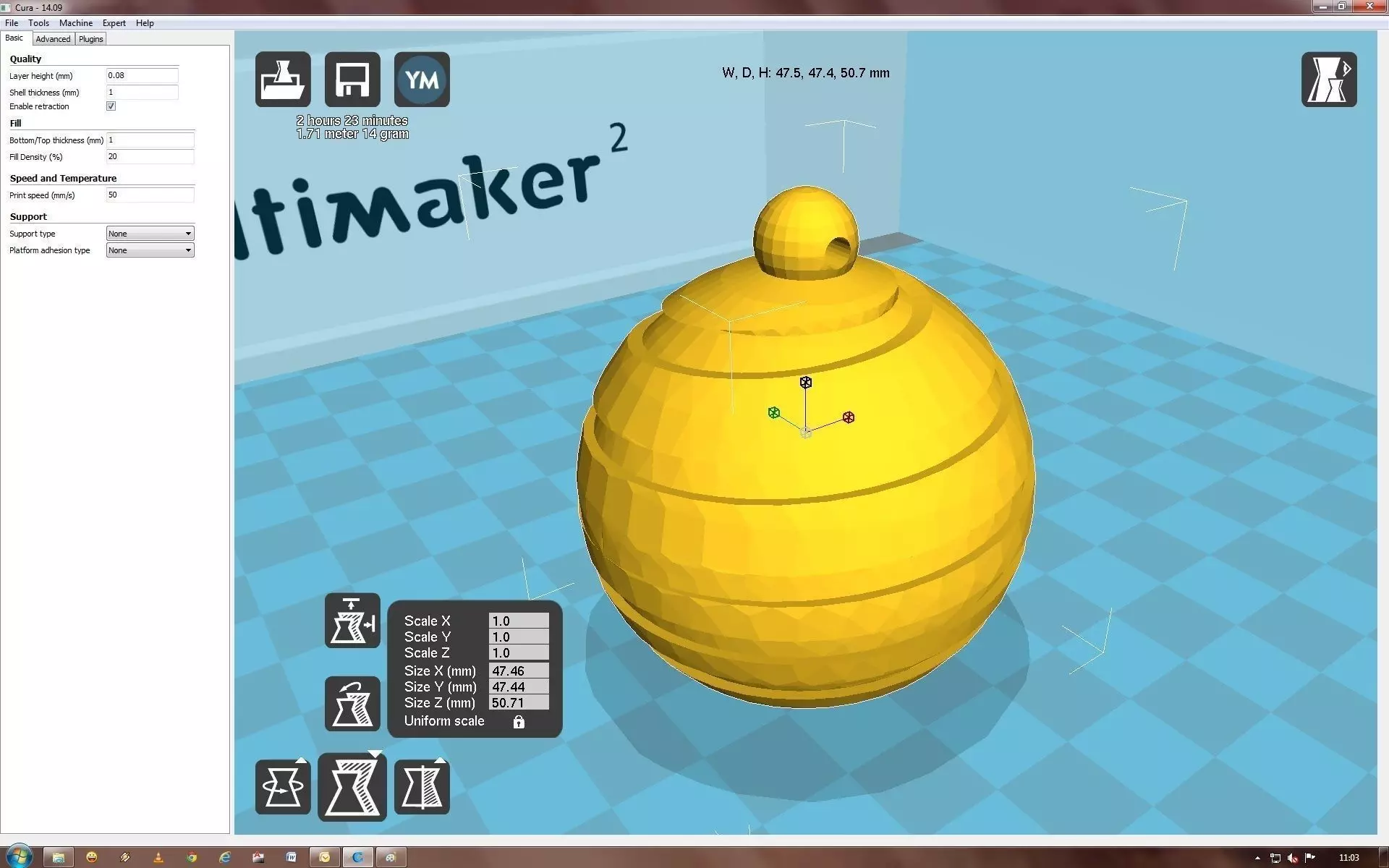The width and height of the screenshot is (1389, 868).
Task: Click the Fill Density input field
Action: [x=150, y=157]
